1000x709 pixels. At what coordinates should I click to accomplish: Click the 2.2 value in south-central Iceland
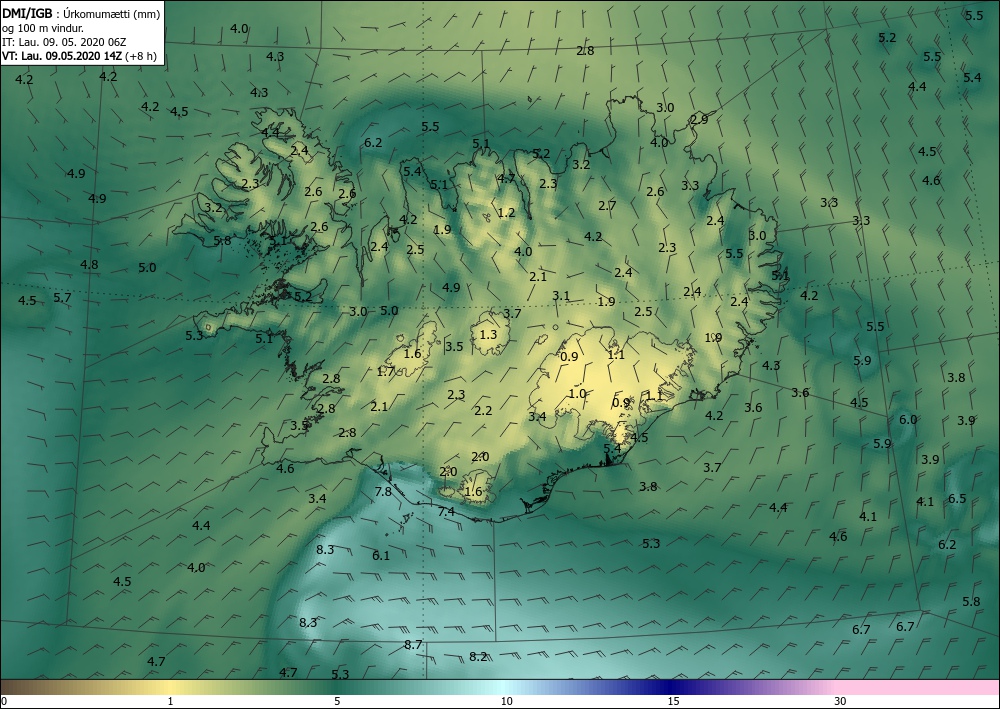(483, 411)
